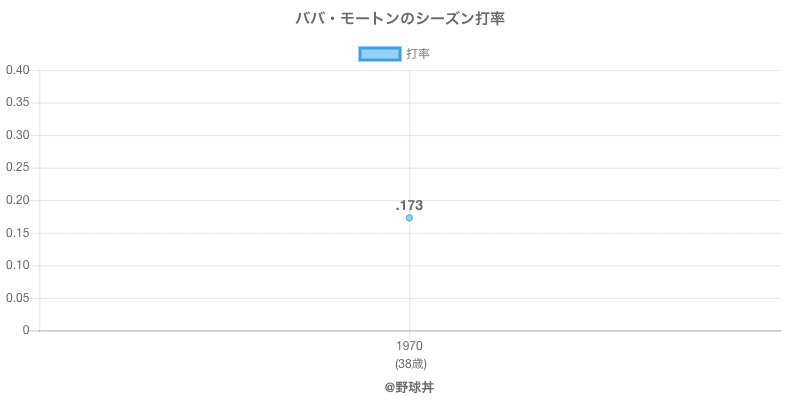Toggle the 打率 legend color box
Screen dimensions: 800x400
(379, 54)
